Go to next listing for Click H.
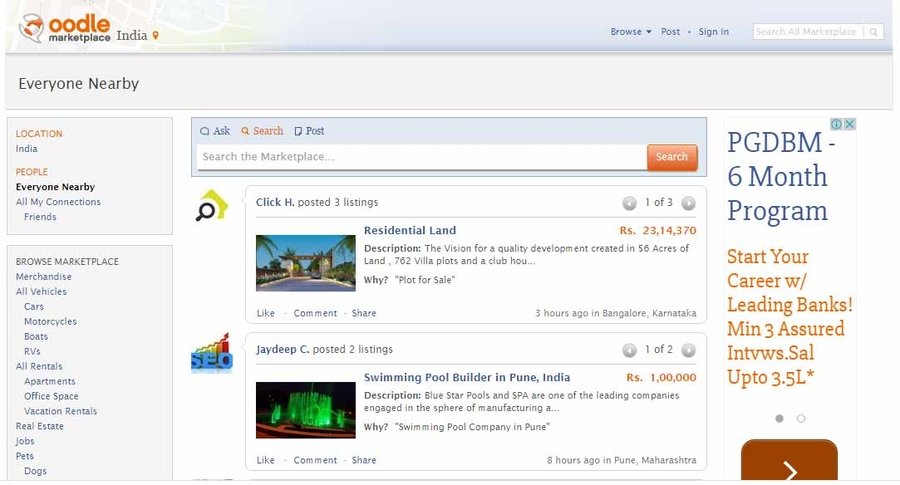Viewport: 900px width, 485px height. pos(688,203)
